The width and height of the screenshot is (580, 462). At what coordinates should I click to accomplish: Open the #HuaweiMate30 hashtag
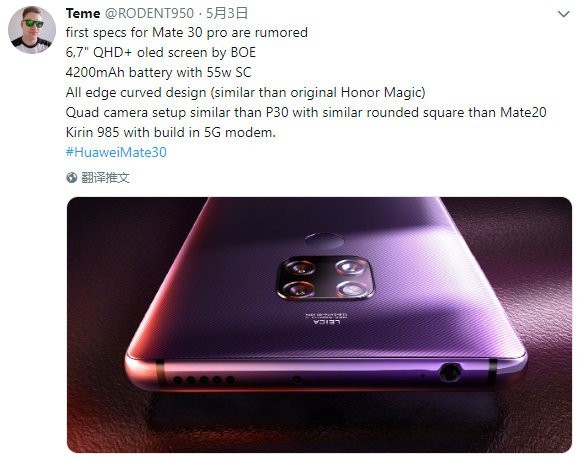coord(116,152)
